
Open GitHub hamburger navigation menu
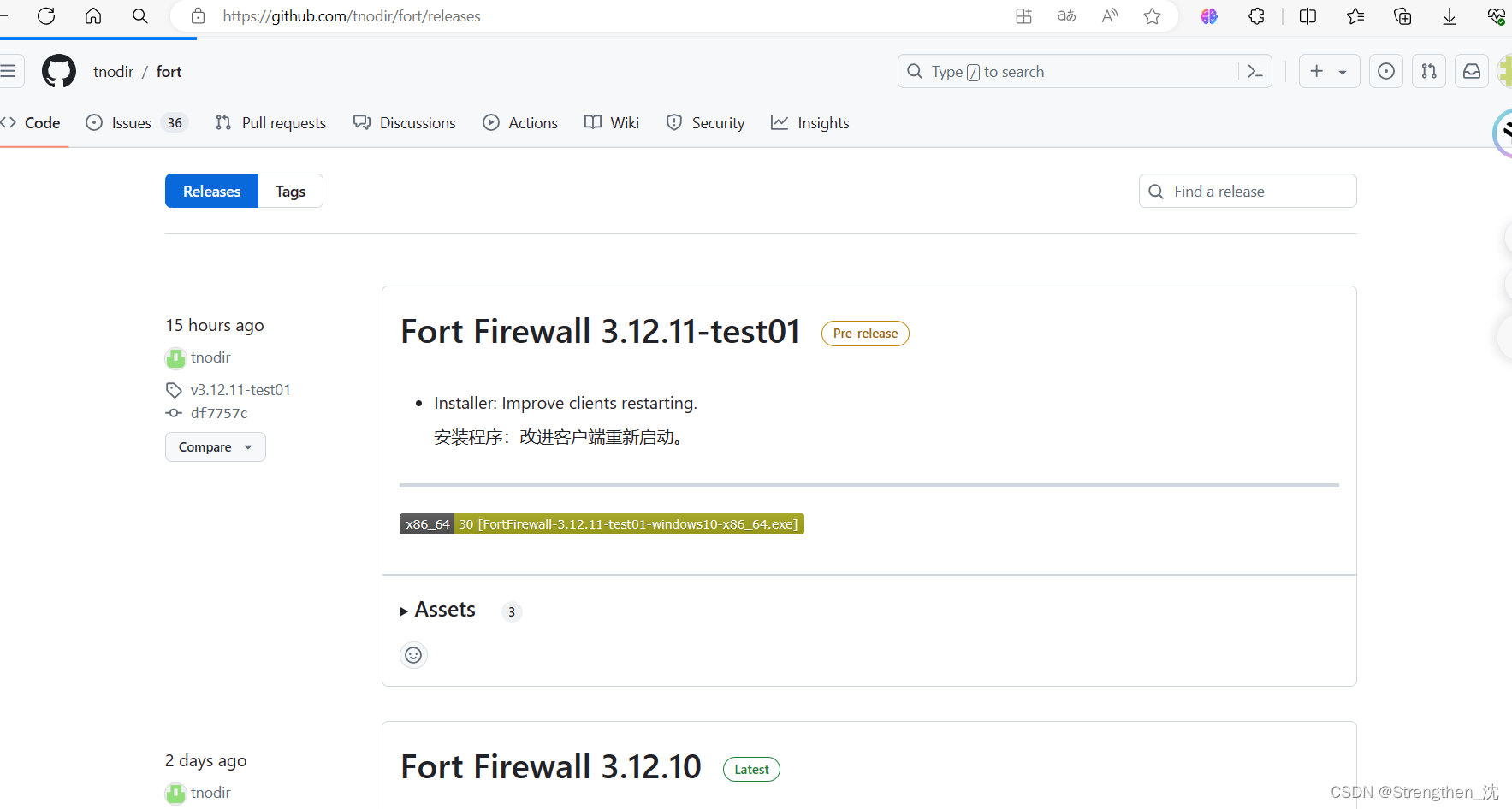coord(9,71)
